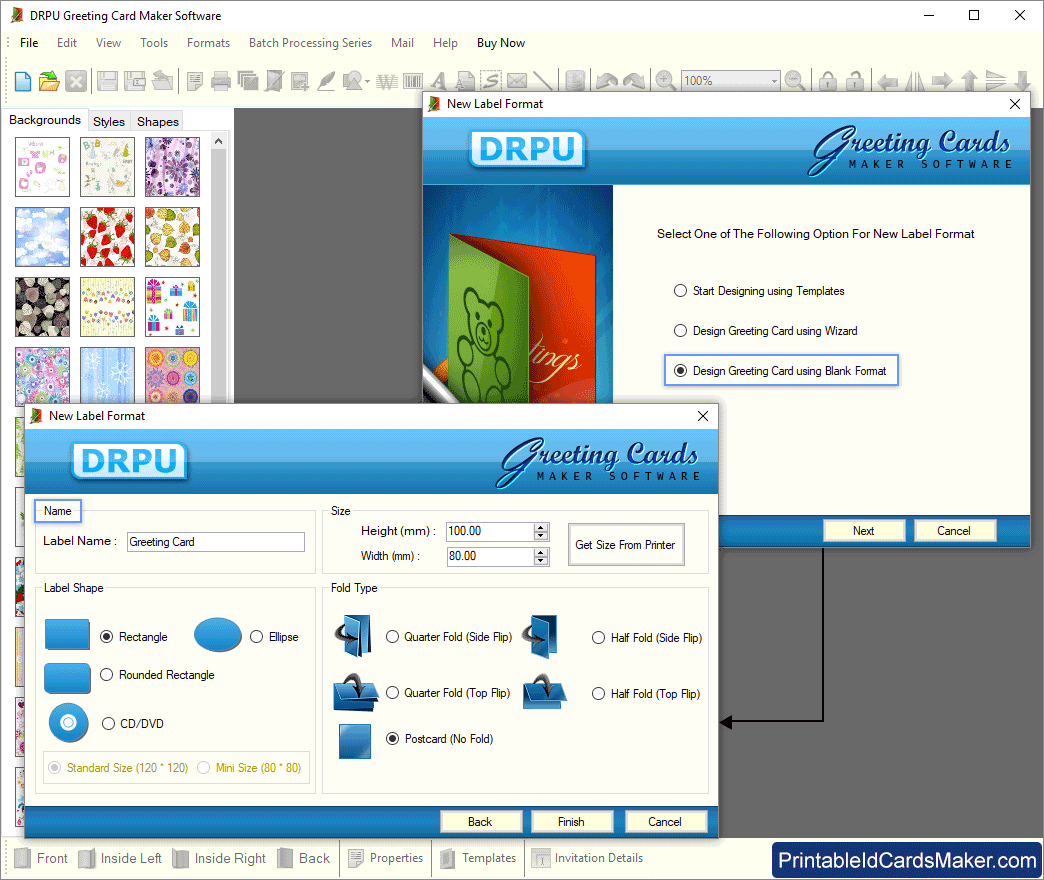Increase Width value with up stepper
The image size is (1044, 880).
541,552
